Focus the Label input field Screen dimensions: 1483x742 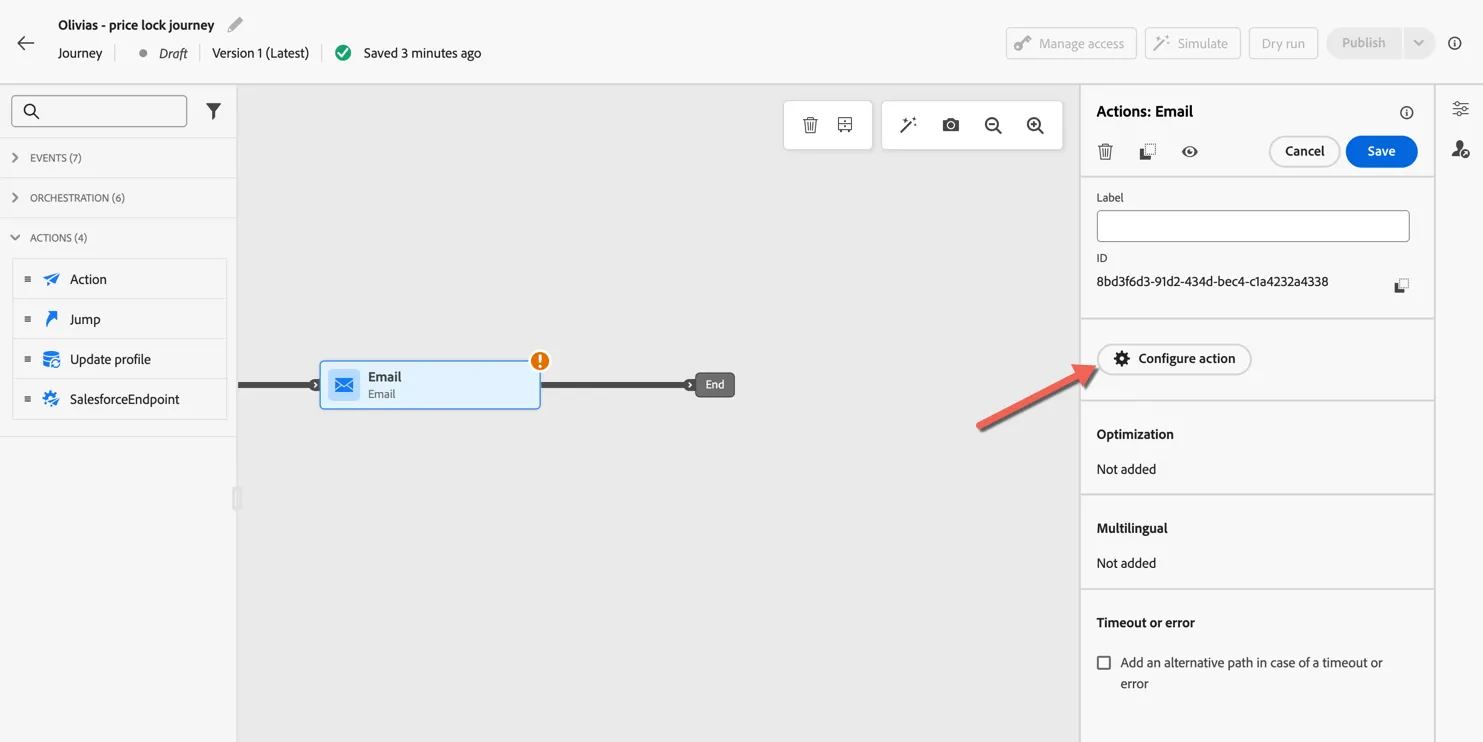coord(1253,226)
